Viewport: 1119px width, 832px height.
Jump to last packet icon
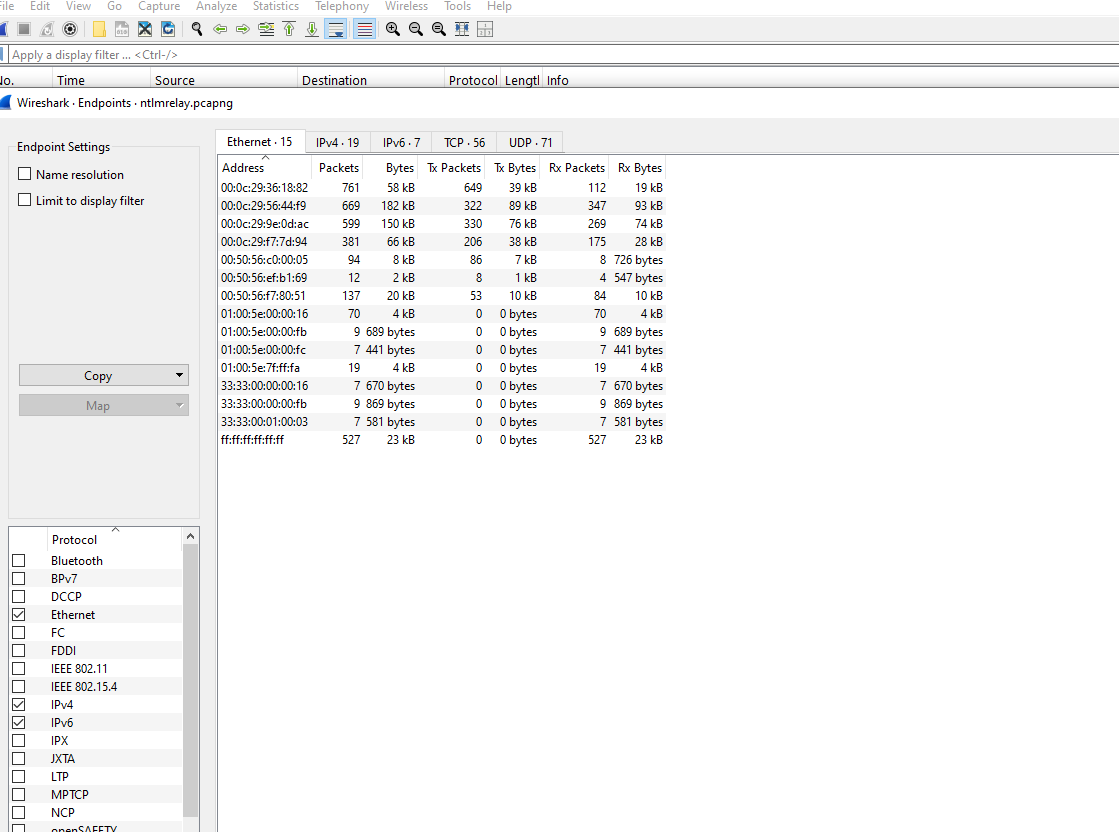click(x=312, y=29)
